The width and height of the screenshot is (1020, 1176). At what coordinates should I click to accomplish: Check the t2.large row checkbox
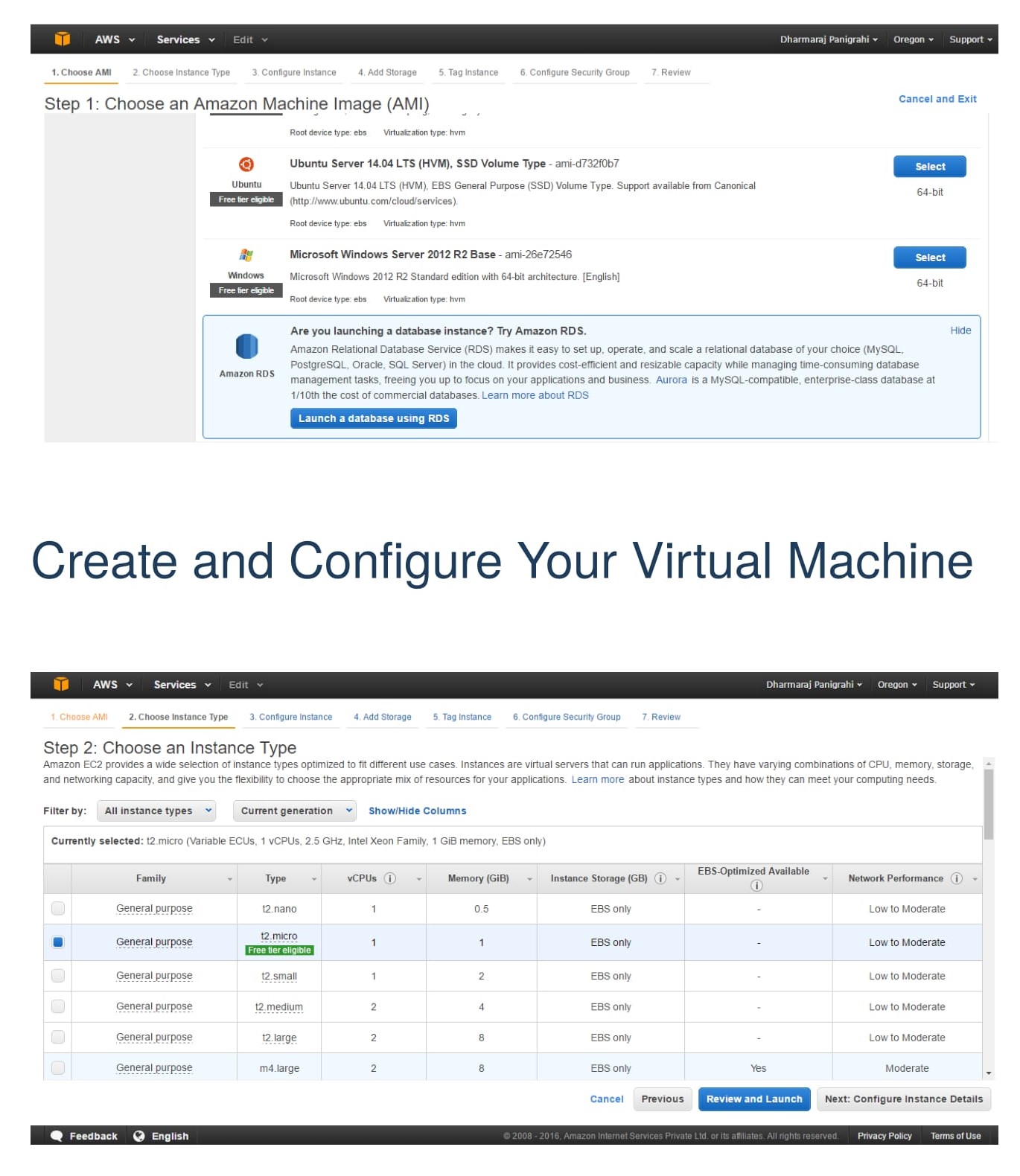pos(58,1037)
